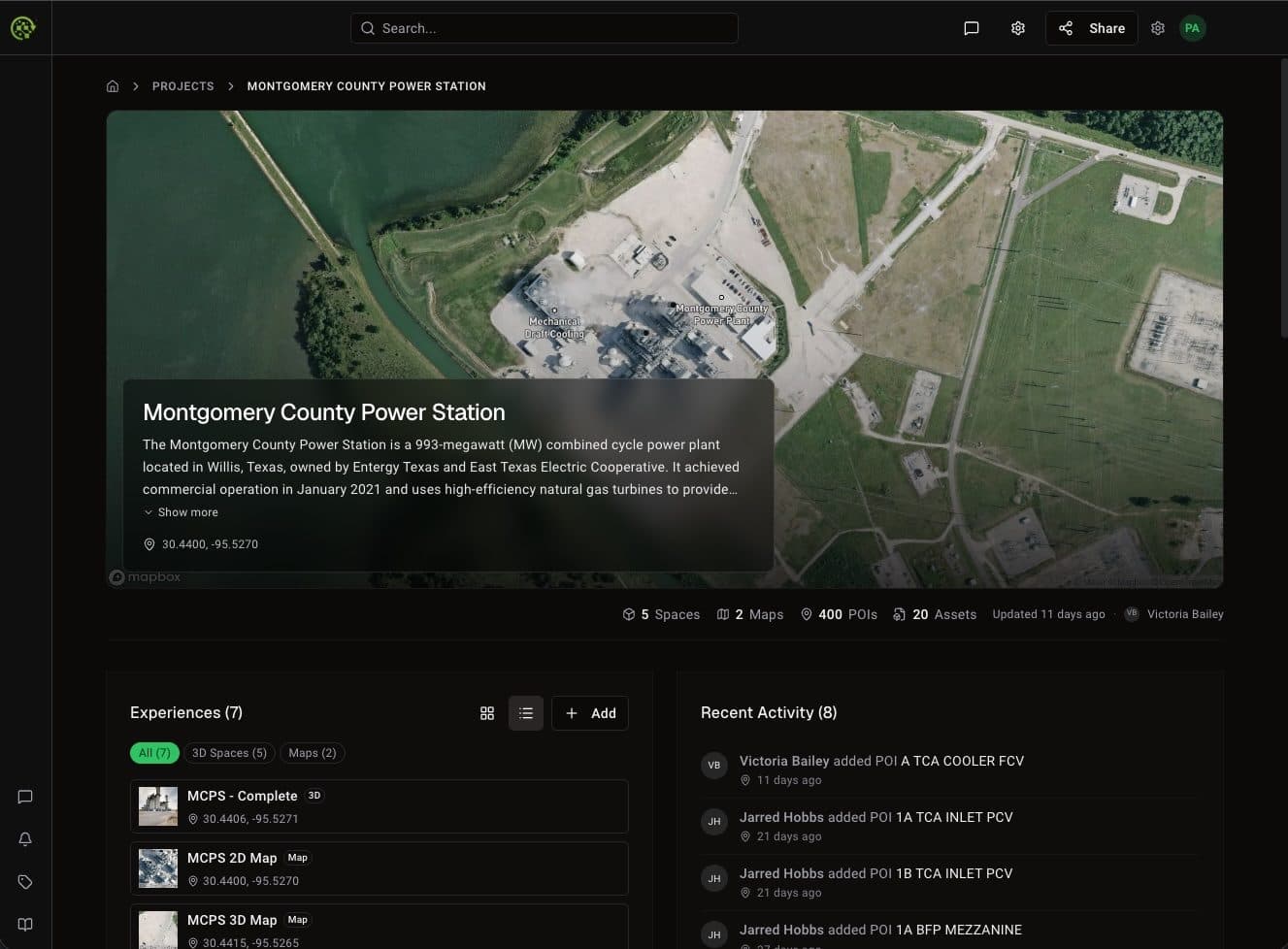This screenshot has height=949, width=1288.
Task: Click MCPS 2D Map title
Action: tap(232, 858)
